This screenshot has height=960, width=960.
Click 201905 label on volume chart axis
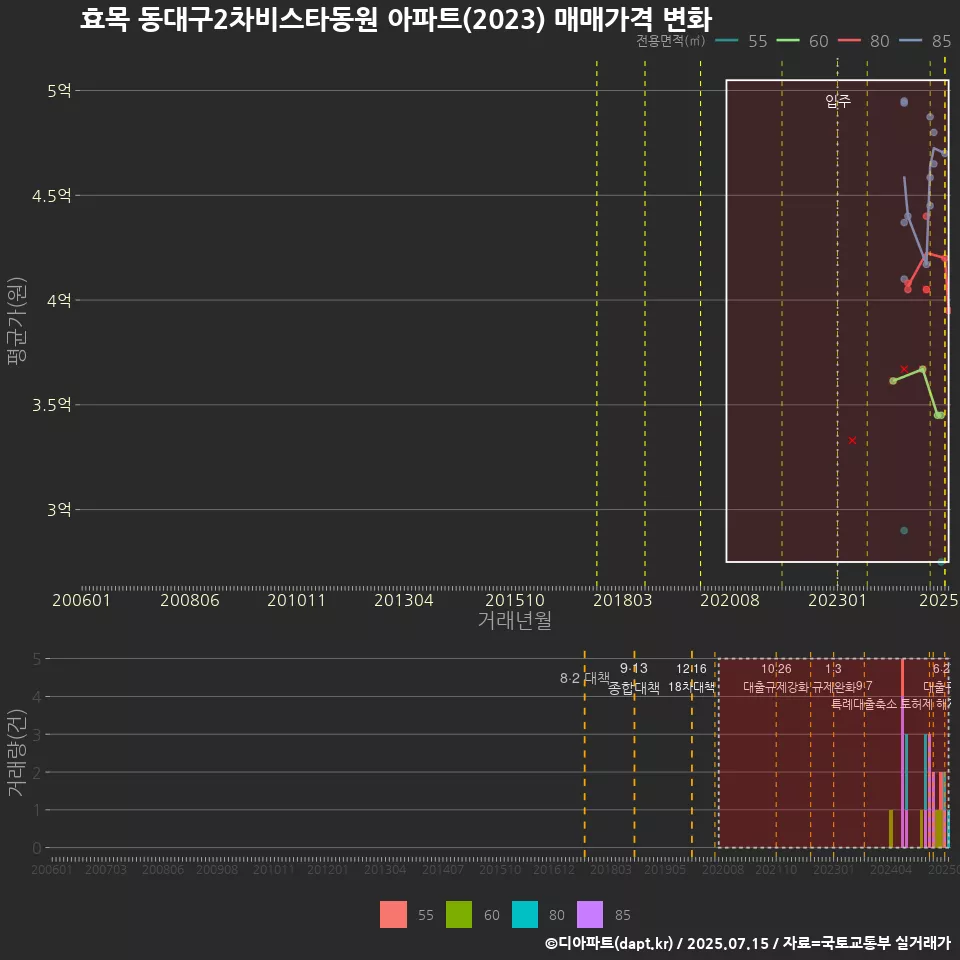[666, 869]
